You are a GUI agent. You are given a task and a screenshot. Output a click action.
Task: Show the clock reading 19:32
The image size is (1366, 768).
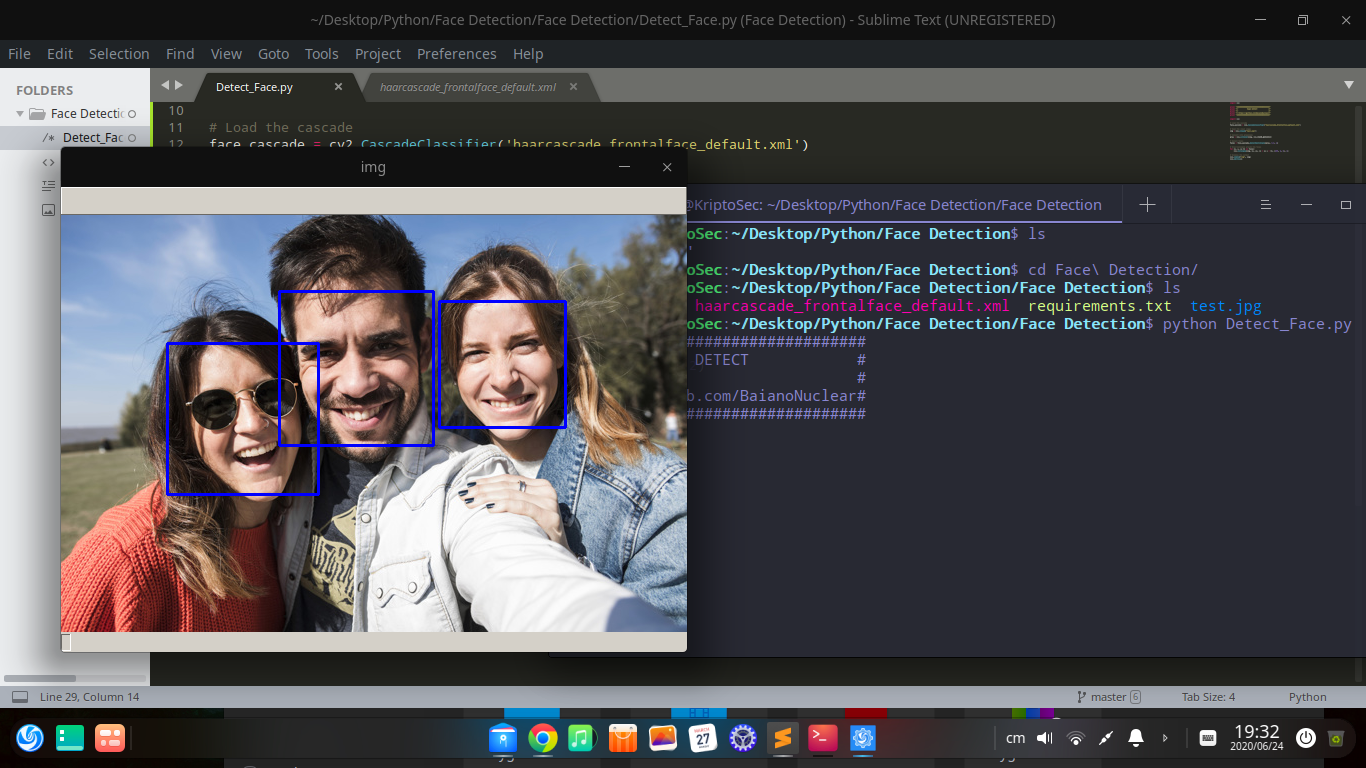(x=1257, y=732)
